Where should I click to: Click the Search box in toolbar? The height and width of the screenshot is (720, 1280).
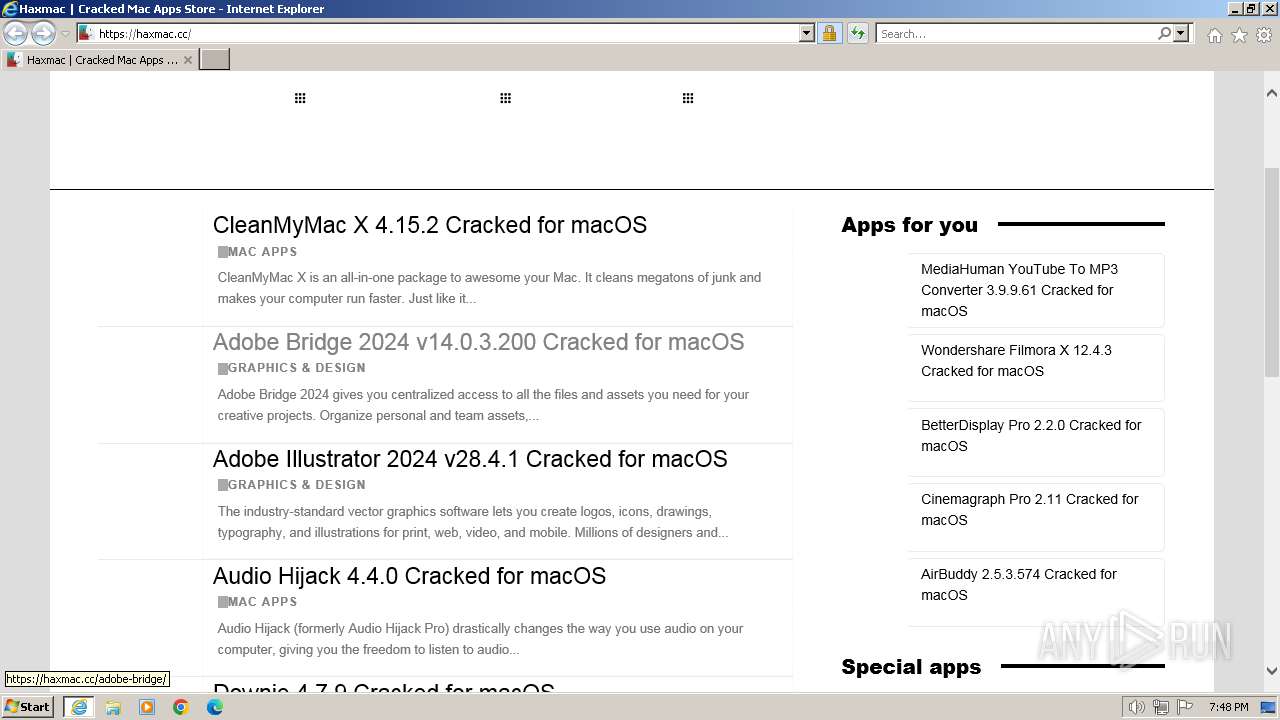(1015, 33)
